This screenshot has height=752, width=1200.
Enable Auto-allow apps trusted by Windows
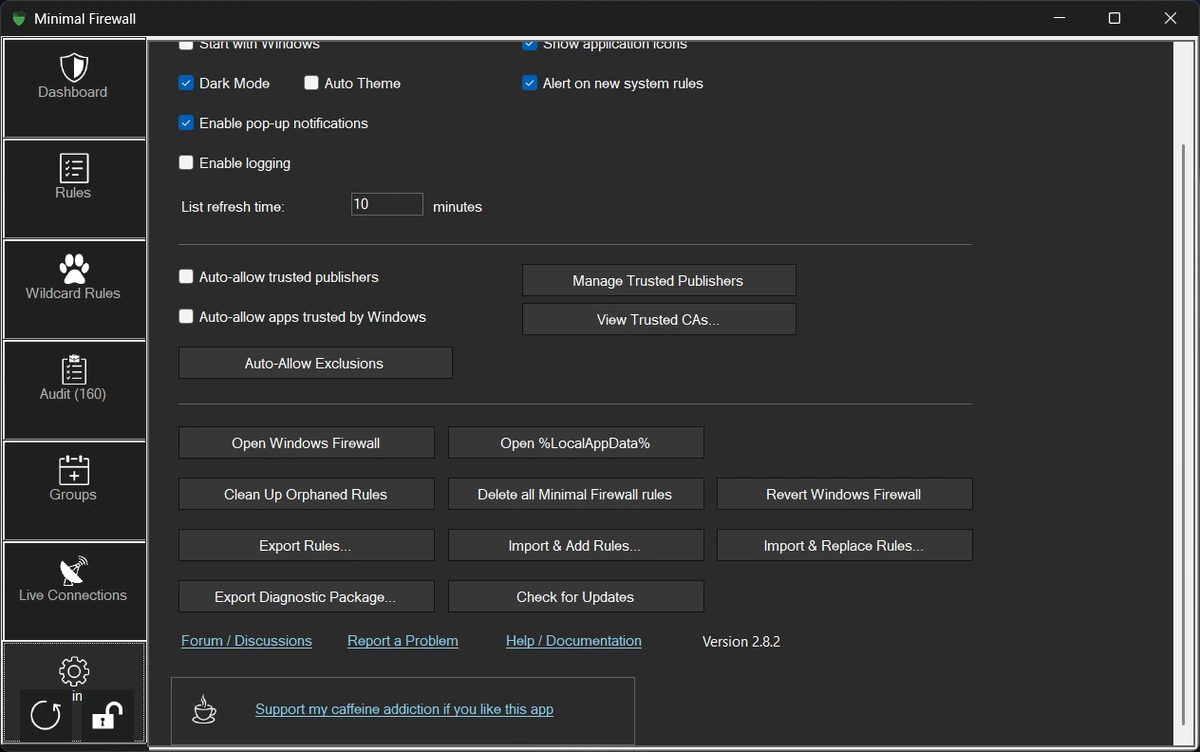186,317
